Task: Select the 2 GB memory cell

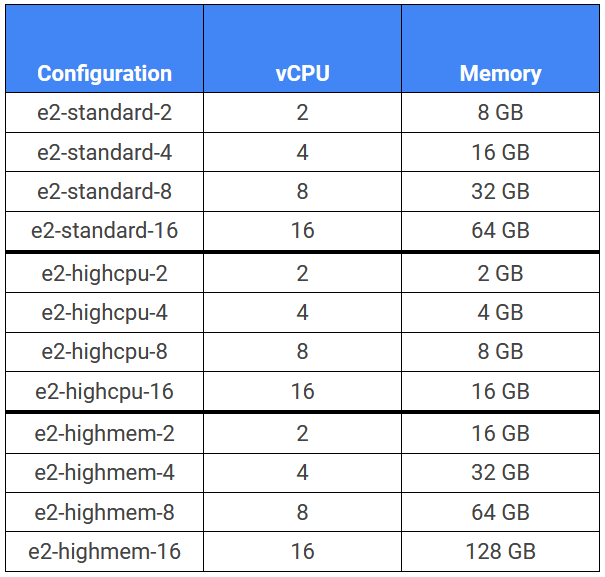Action: (x=500, y=273)
